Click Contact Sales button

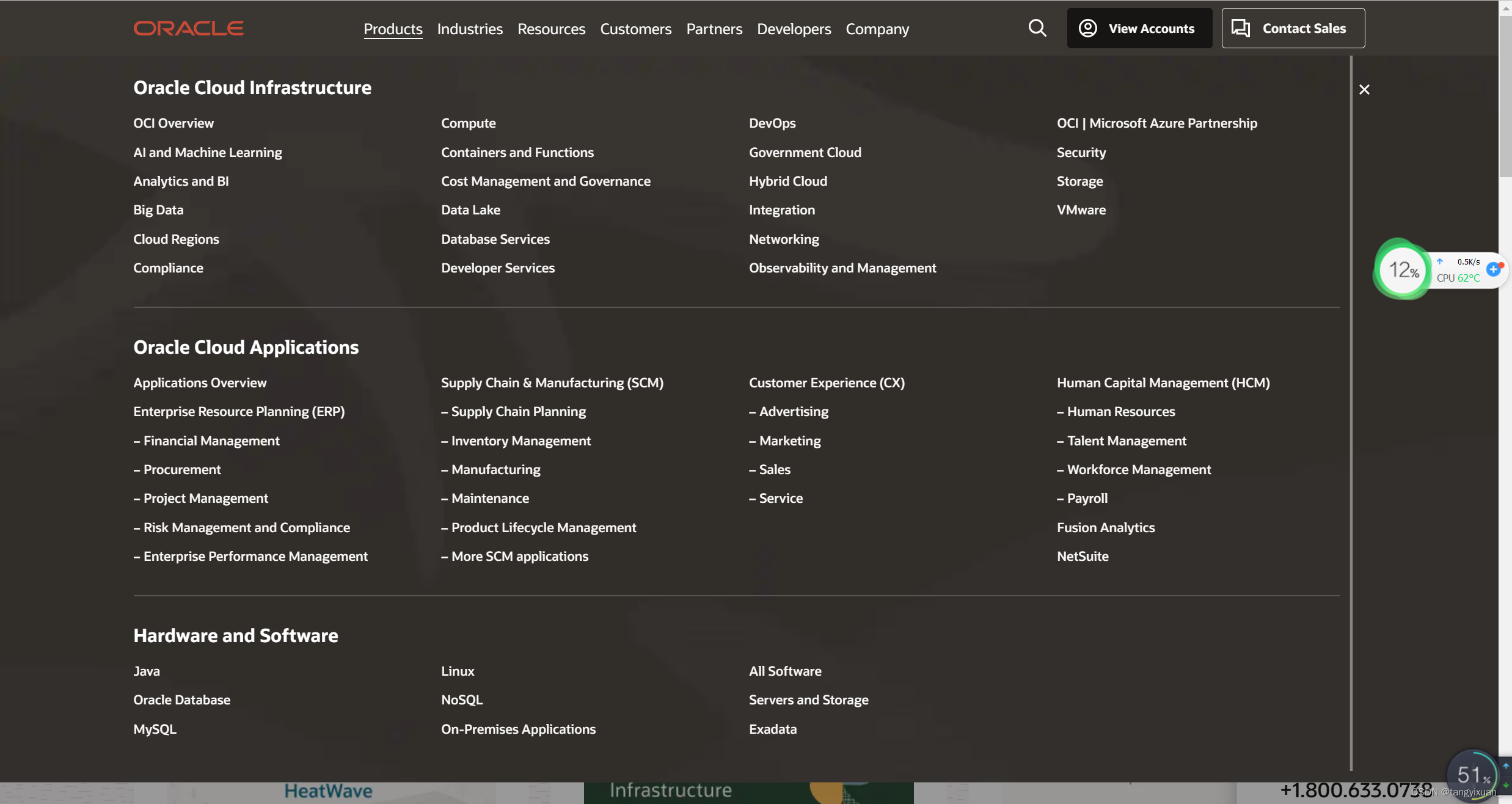click(1293, 28)
